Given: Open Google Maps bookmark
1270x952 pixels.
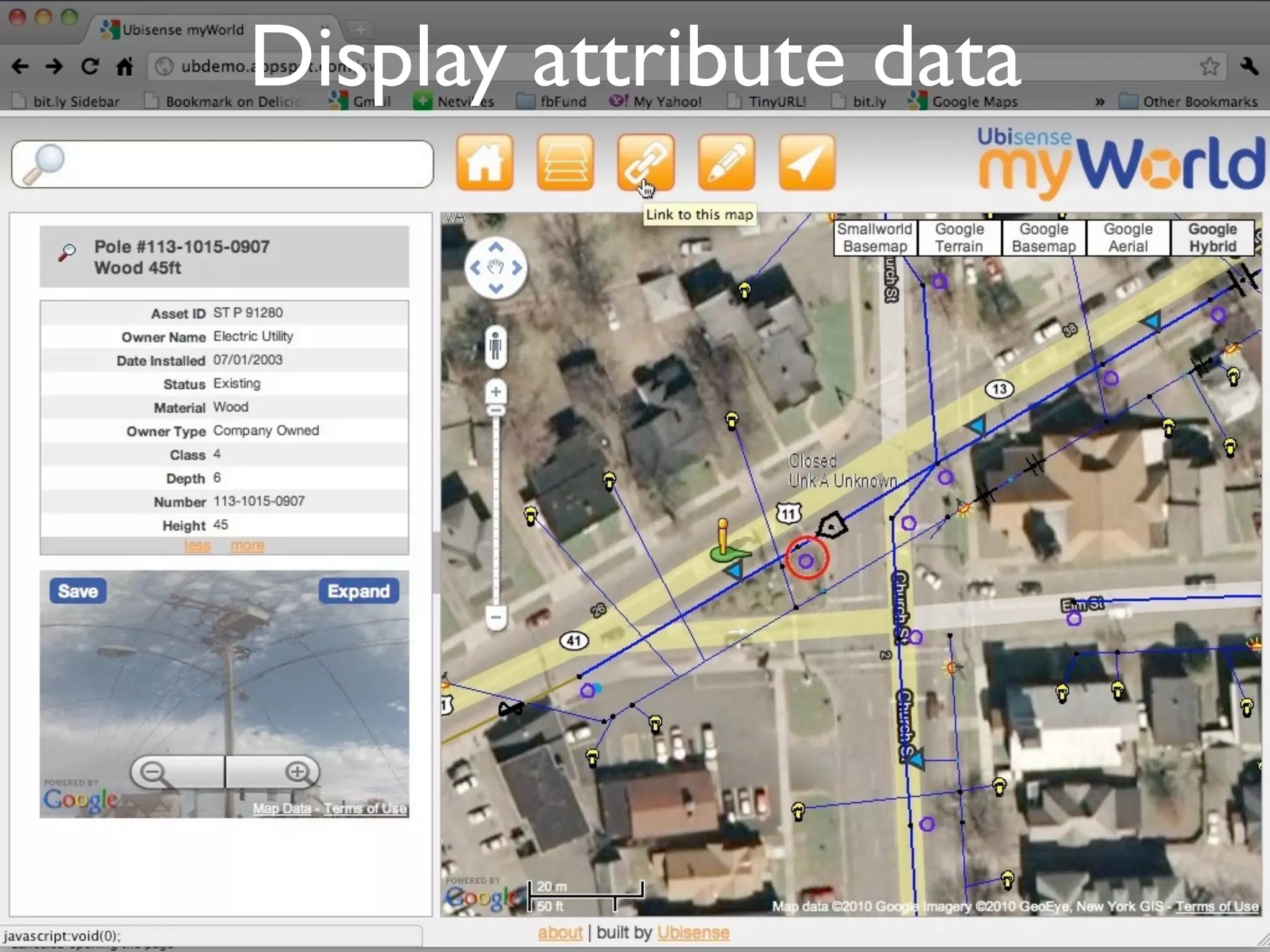Looking at the screenshot, I should pos(962,101).
